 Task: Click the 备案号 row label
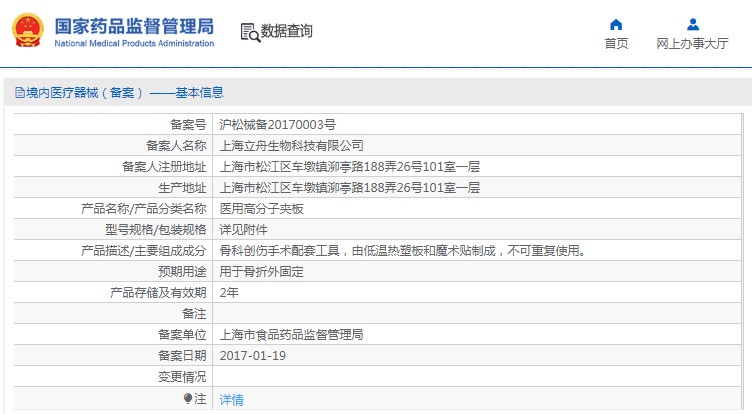[x=188, y=125]
